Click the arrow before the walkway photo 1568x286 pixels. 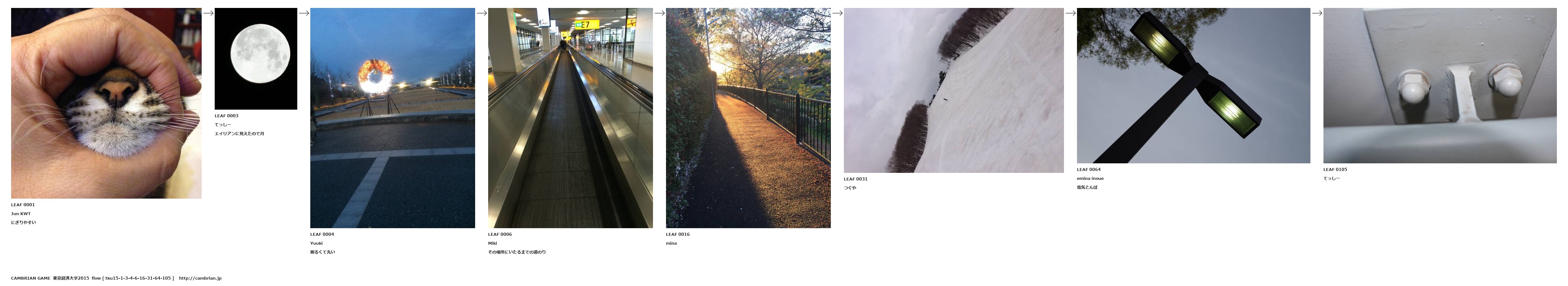click(x=481, y=13)
